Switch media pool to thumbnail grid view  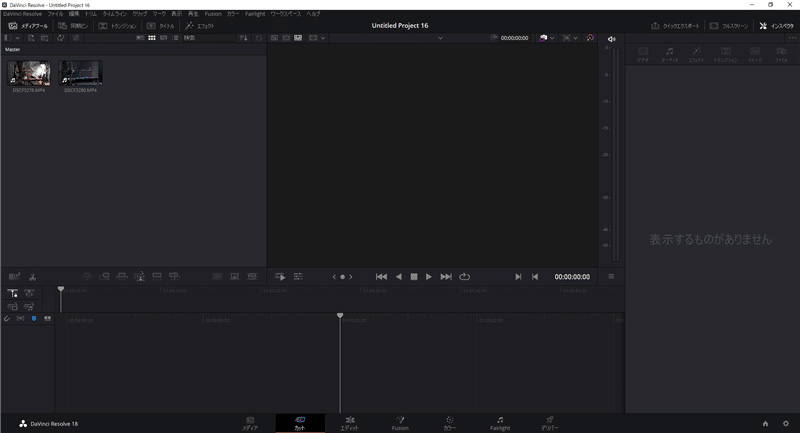[x=152, y=38]
